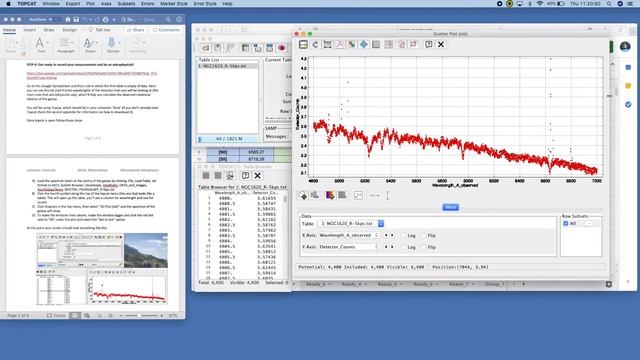Click the Home icon in Word title bar

click(68, 19)
